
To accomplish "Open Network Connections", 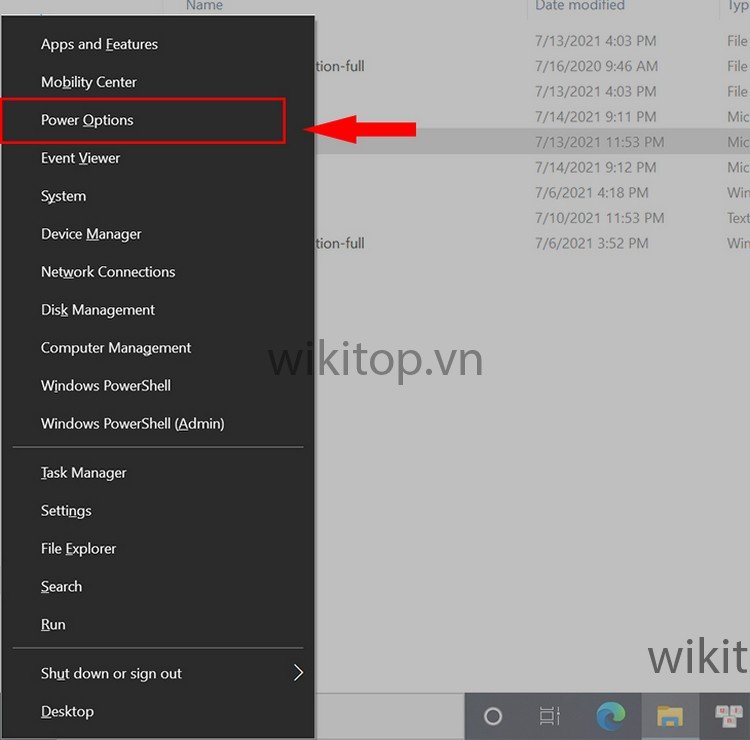I will coord(108,272).
